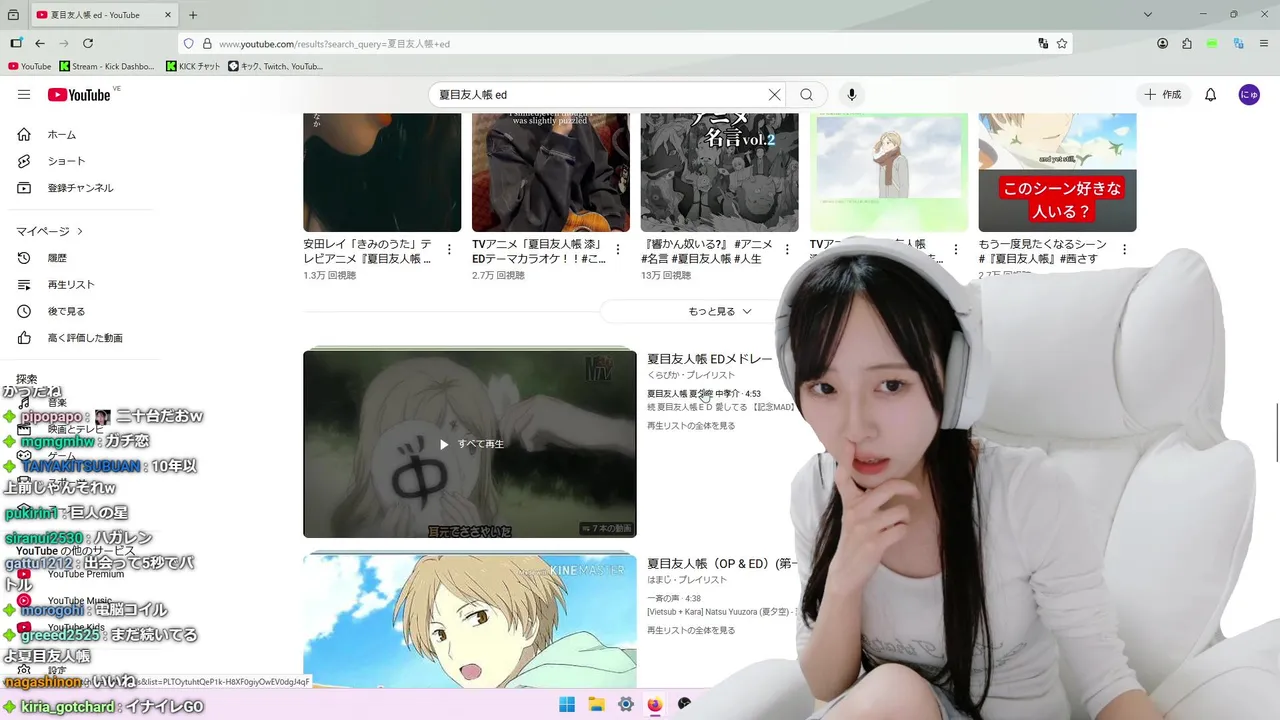
Task: Open more options for 響かん奴いる video
Action: [787, 249]
